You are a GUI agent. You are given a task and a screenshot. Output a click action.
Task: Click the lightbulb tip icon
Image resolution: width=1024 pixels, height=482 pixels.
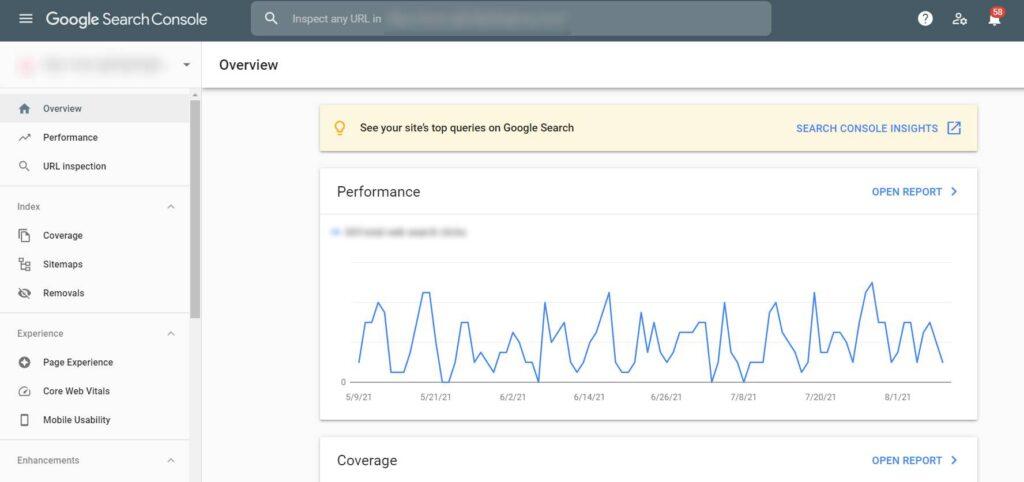coord(340,128)
